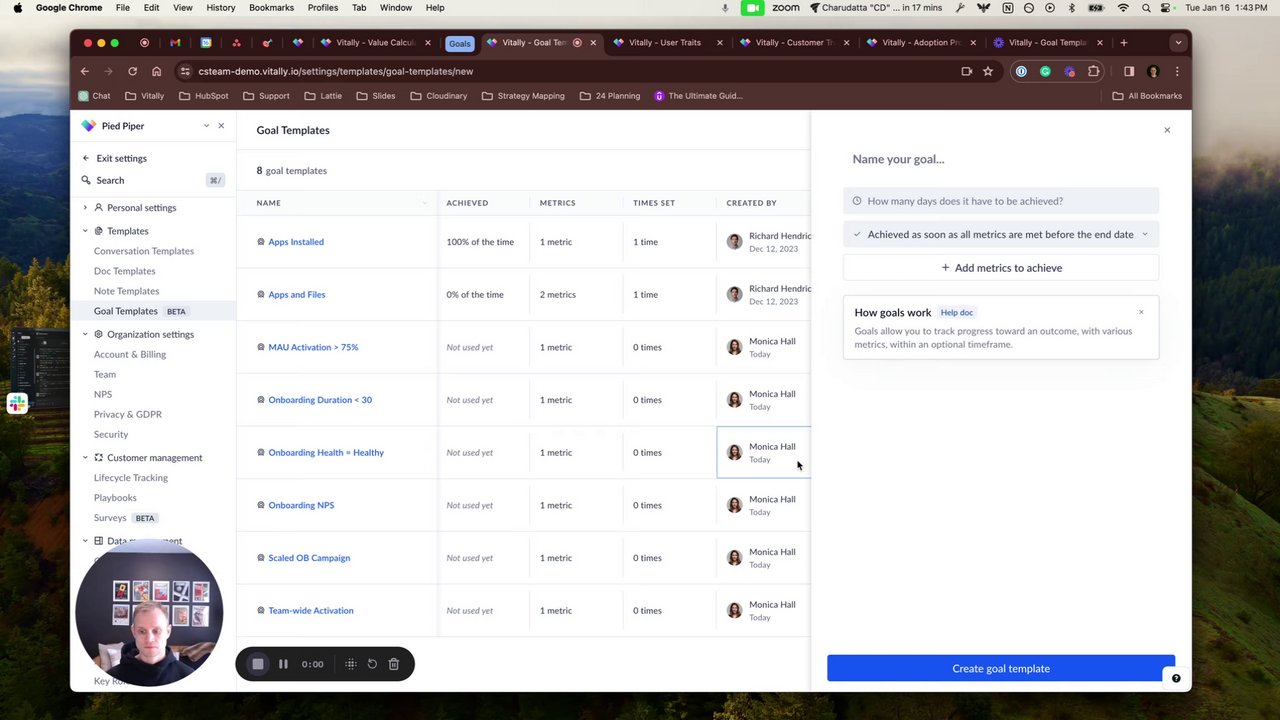Click the Pied Piper logo icon
Image resolution: width=1280 pixels, height=720 pixels.
89,126
